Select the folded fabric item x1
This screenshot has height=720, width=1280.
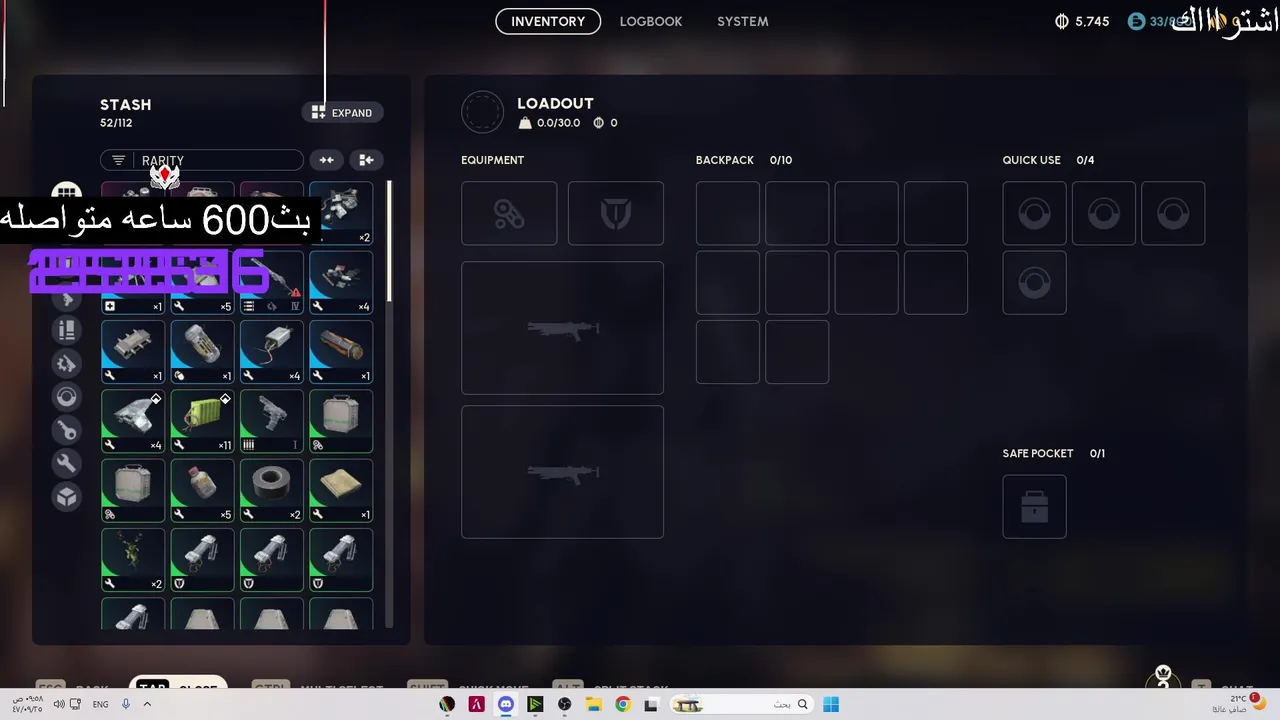(341, 490)
